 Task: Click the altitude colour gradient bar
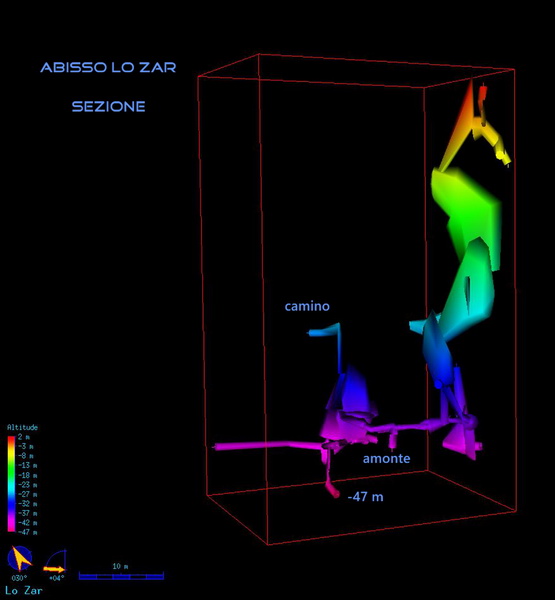[11, 484]
